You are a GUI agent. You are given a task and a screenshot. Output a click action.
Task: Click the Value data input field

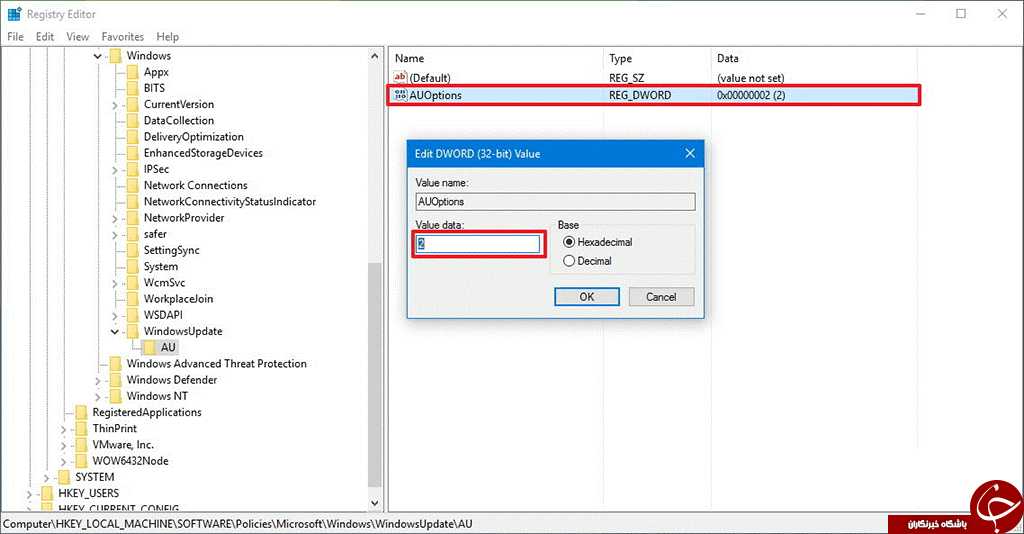(x=478, y=244)
